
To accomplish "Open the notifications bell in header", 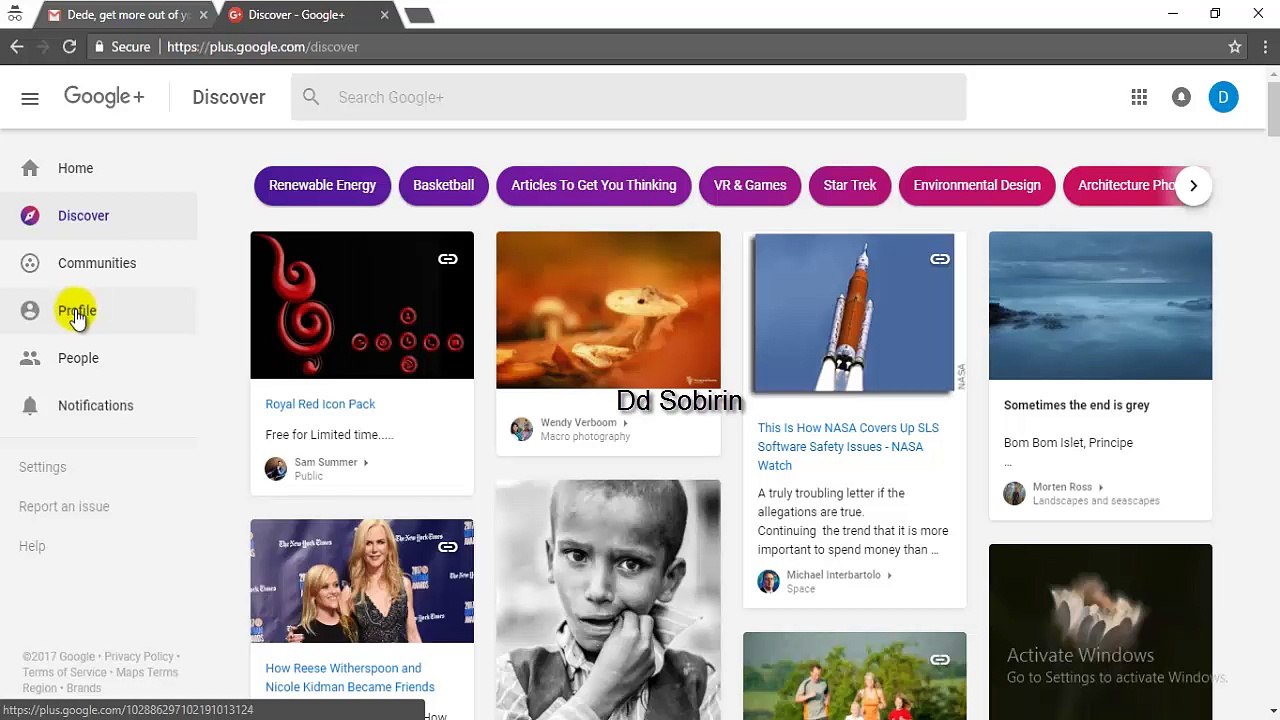I will (1181, 97).
